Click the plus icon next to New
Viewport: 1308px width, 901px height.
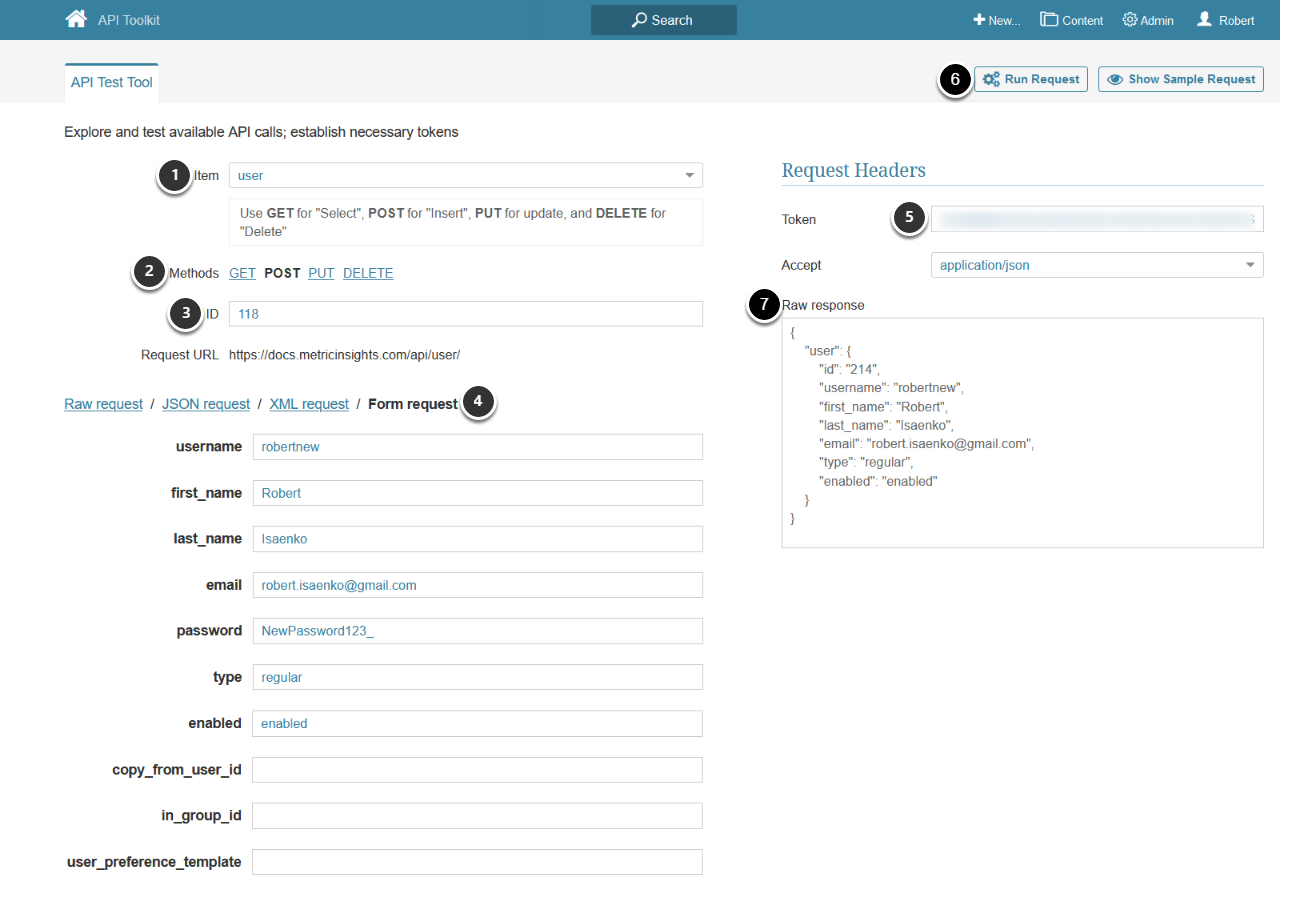(979, 20)
